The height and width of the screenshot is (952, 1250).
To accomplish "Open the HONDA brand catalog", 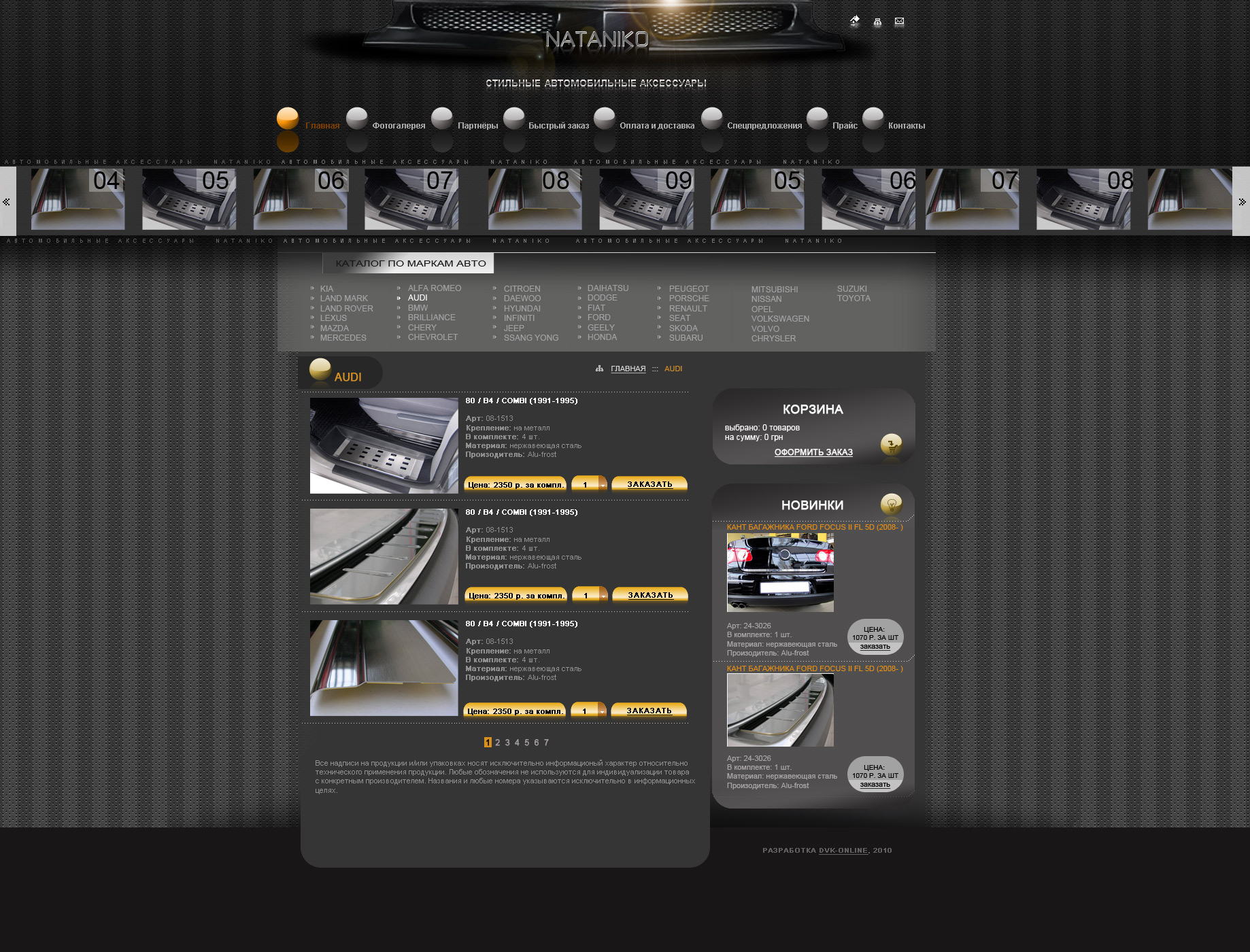I will coord(602,337).
